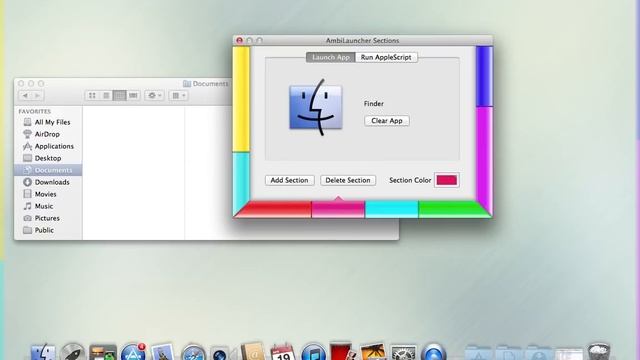Open Movies in Finder sidebar
The image size is (640, 360).
point(48,194)
